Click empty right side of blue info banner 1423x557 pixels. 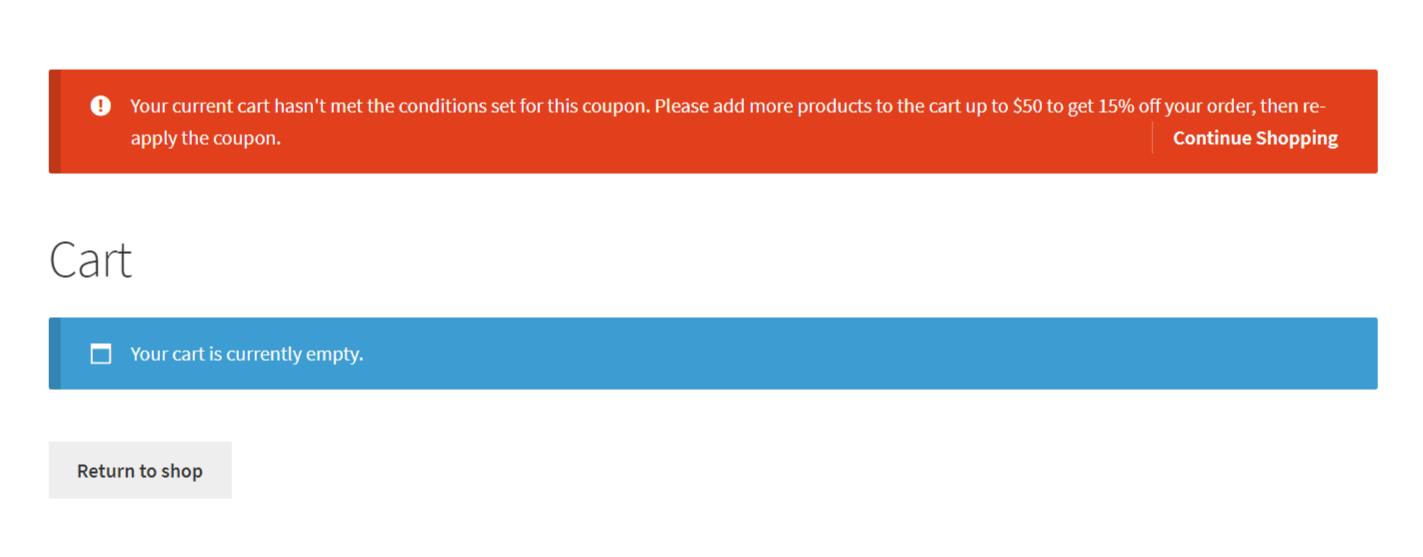pos(870,353)
